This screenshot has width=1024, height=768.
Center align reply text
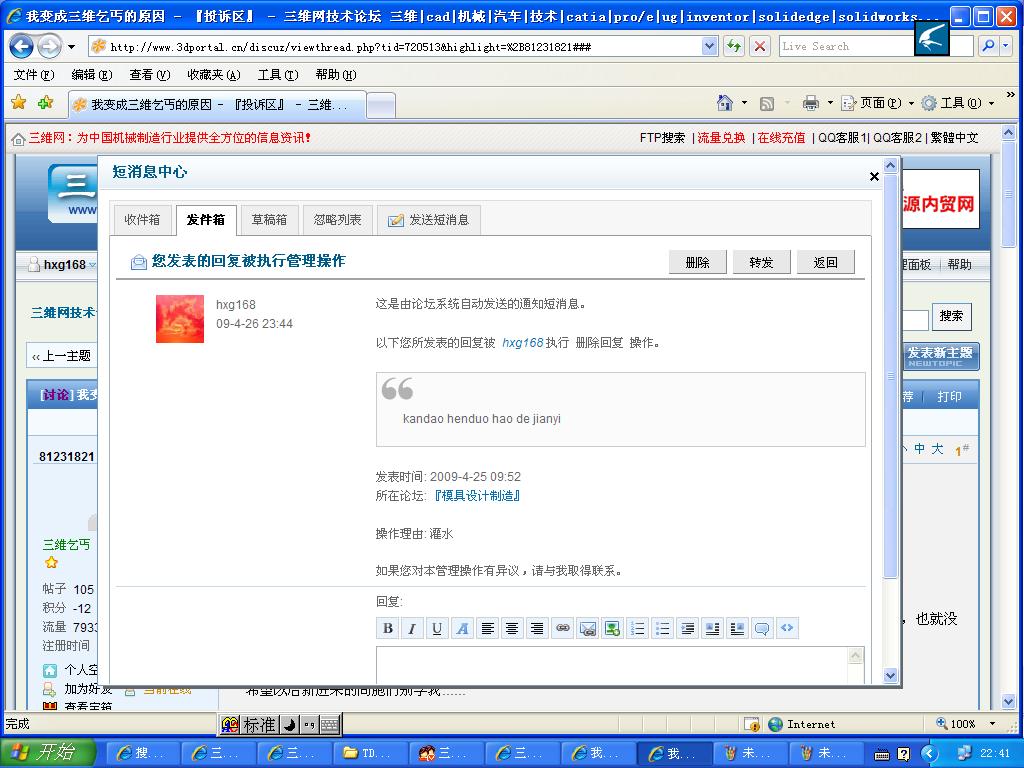click(512, 628)
